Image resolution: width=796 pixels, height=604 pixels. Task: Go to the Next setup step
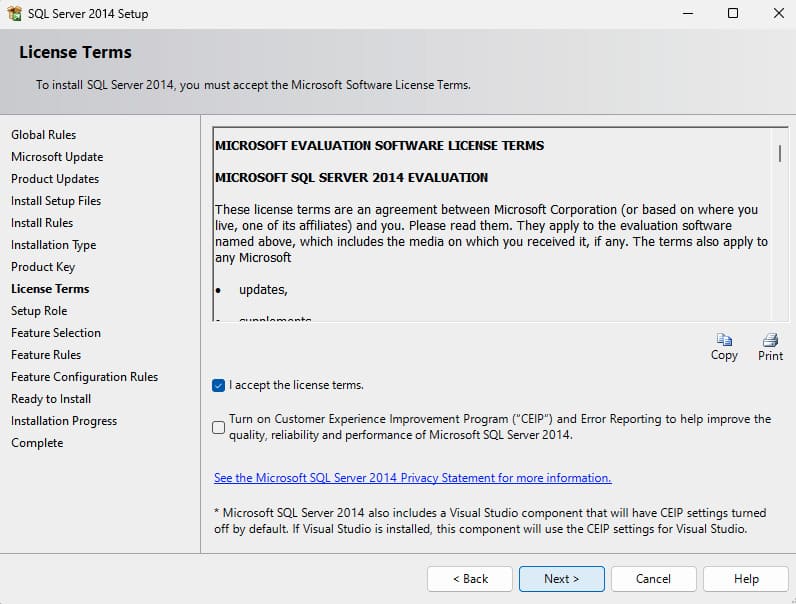[x=561, y=579]
